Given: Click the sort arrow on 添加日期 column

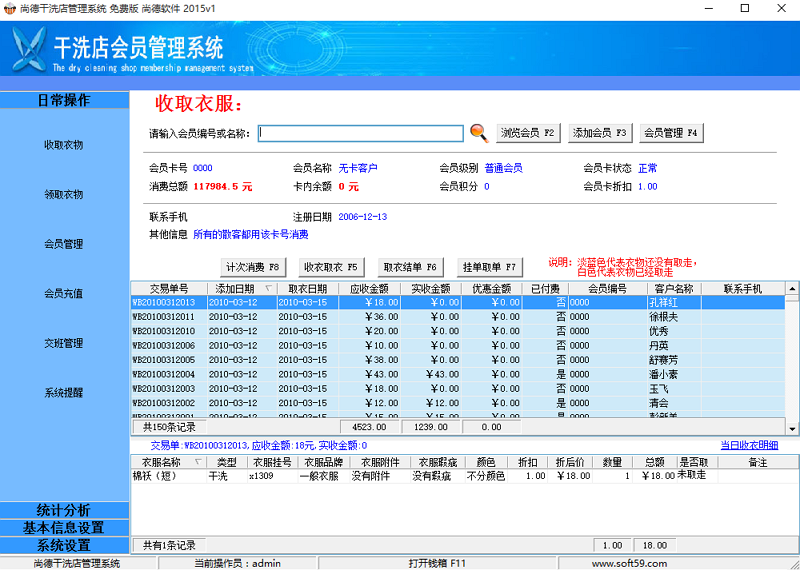Looking at the screenshot, I should tap(267, 288).
